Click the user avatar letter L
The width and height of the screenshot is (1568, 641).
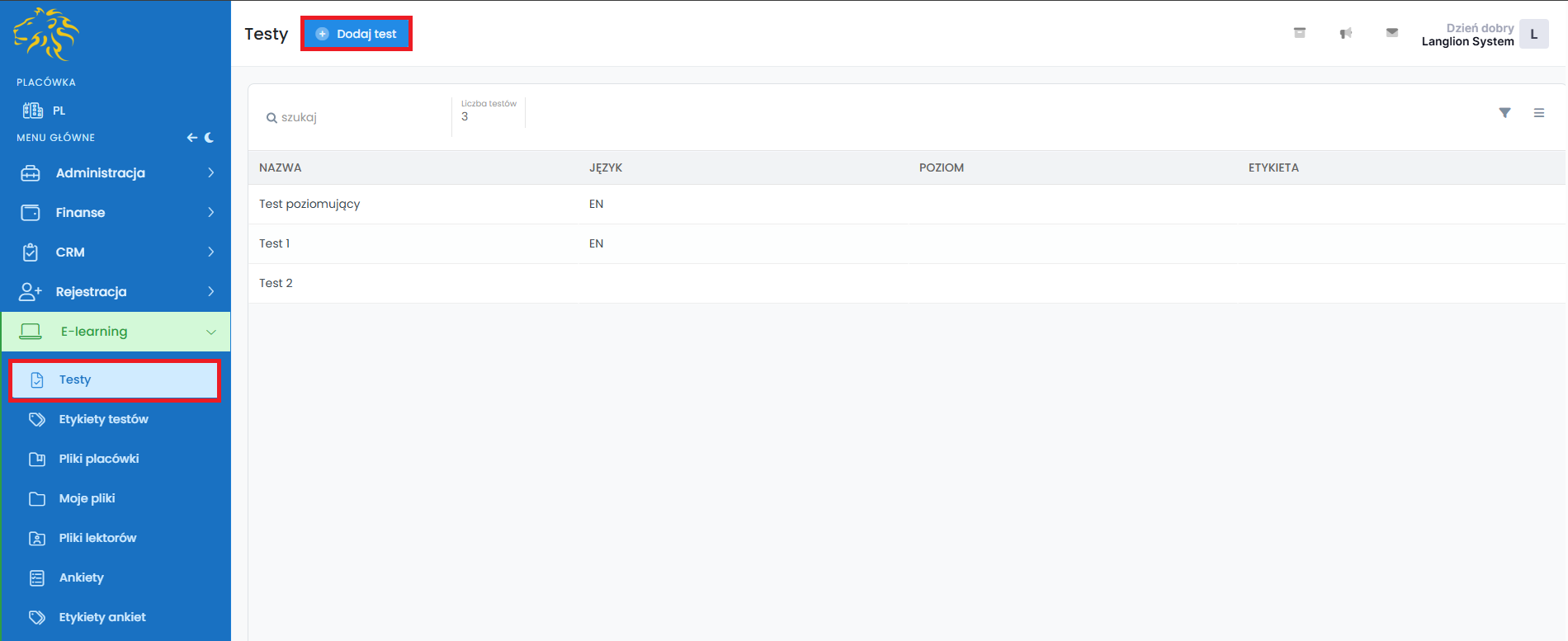[1533, 35]
